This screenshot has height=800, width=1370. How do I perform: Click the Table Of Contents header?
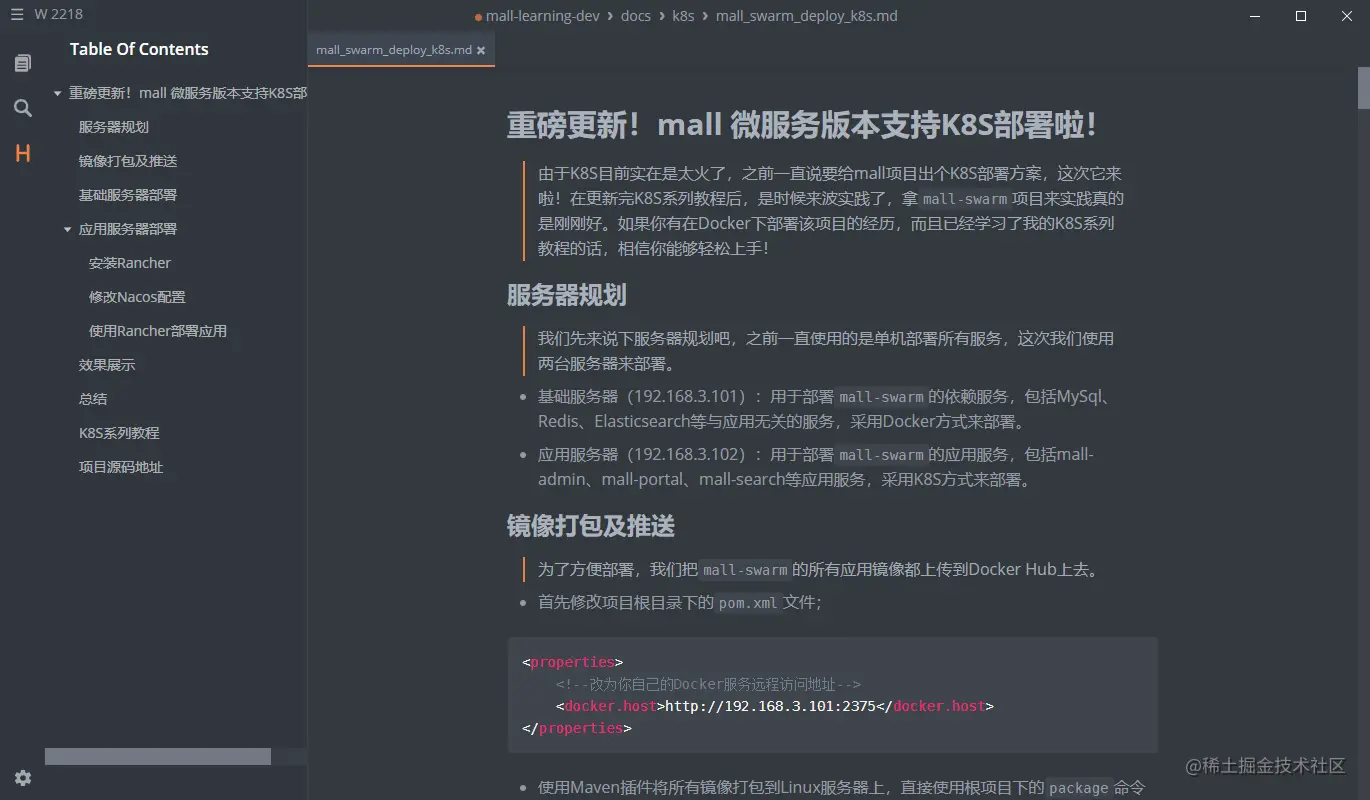pos(139,49)
